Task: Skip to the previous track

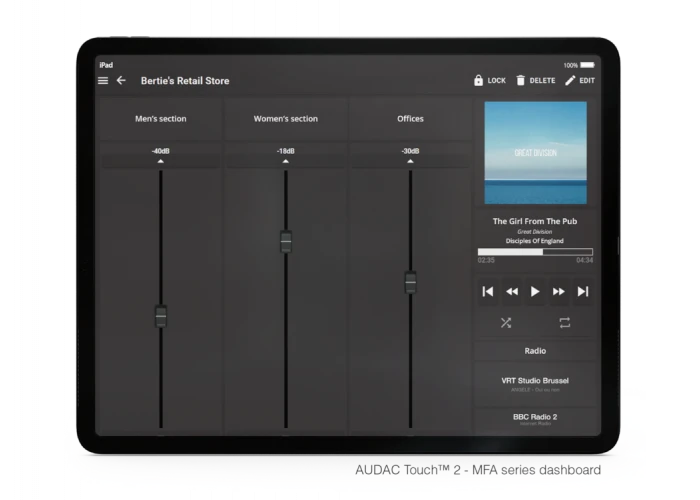Action: click(x=488, y=292)
